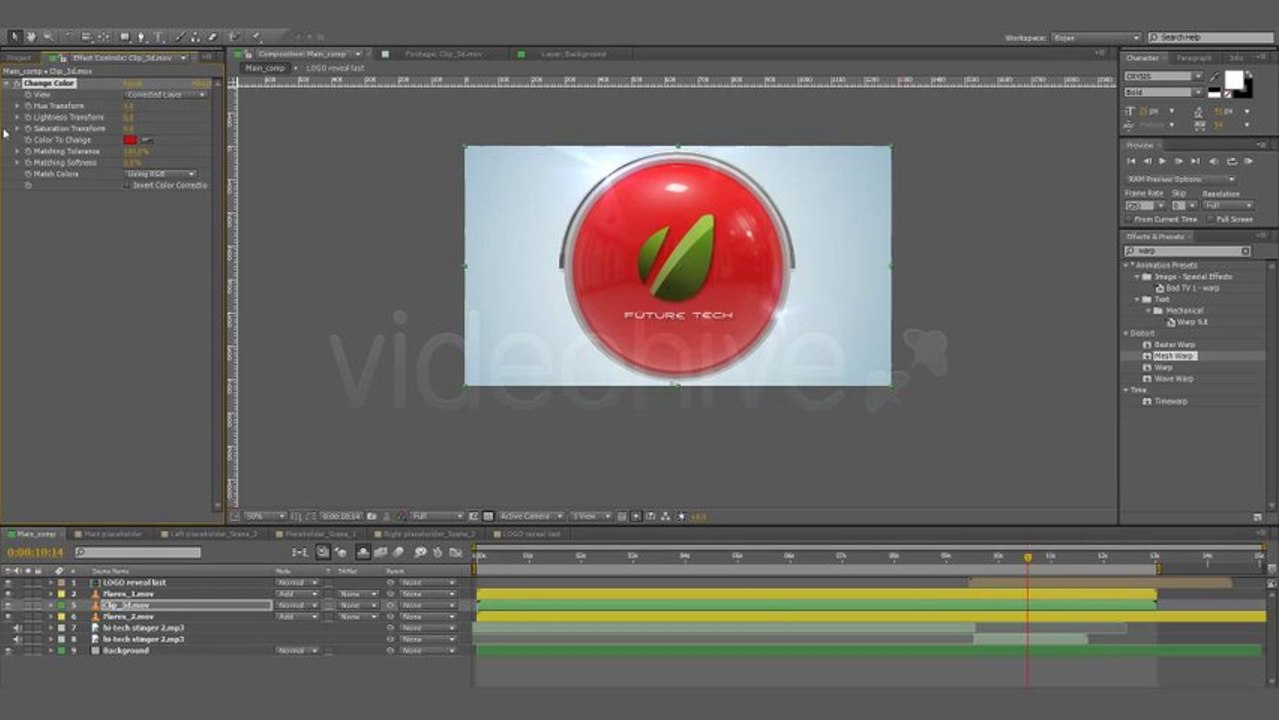
Task: Hide the Background layer
Action: [8, 650]
